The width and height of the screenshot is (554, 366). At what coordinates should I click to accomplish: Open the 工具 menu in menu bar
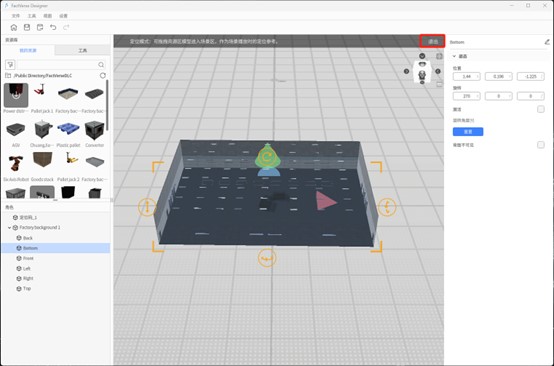pos(32,16)
